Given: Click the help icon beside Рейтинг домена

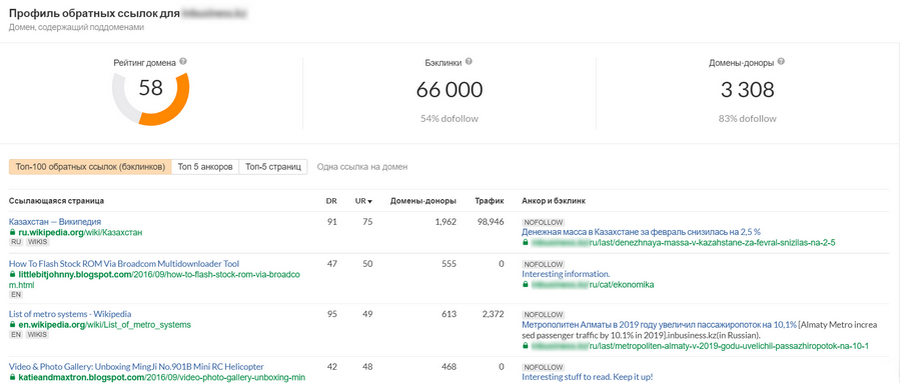Looking at the screenshot, I should pos(183,61).
